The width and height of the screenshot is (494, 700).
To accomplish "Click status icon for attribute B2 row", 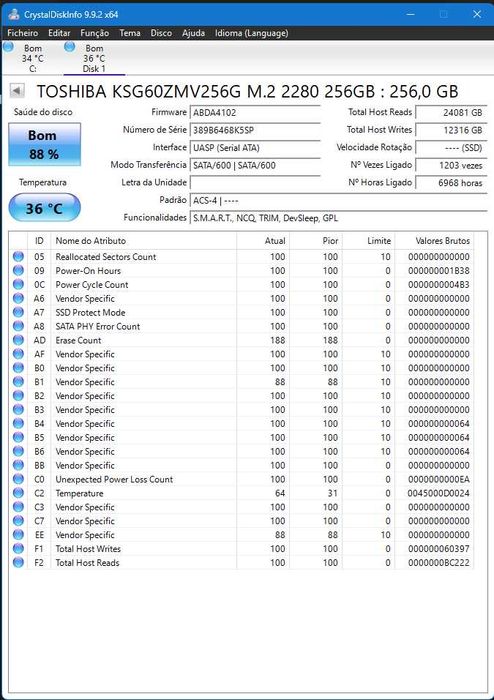I will click(18, 396).
